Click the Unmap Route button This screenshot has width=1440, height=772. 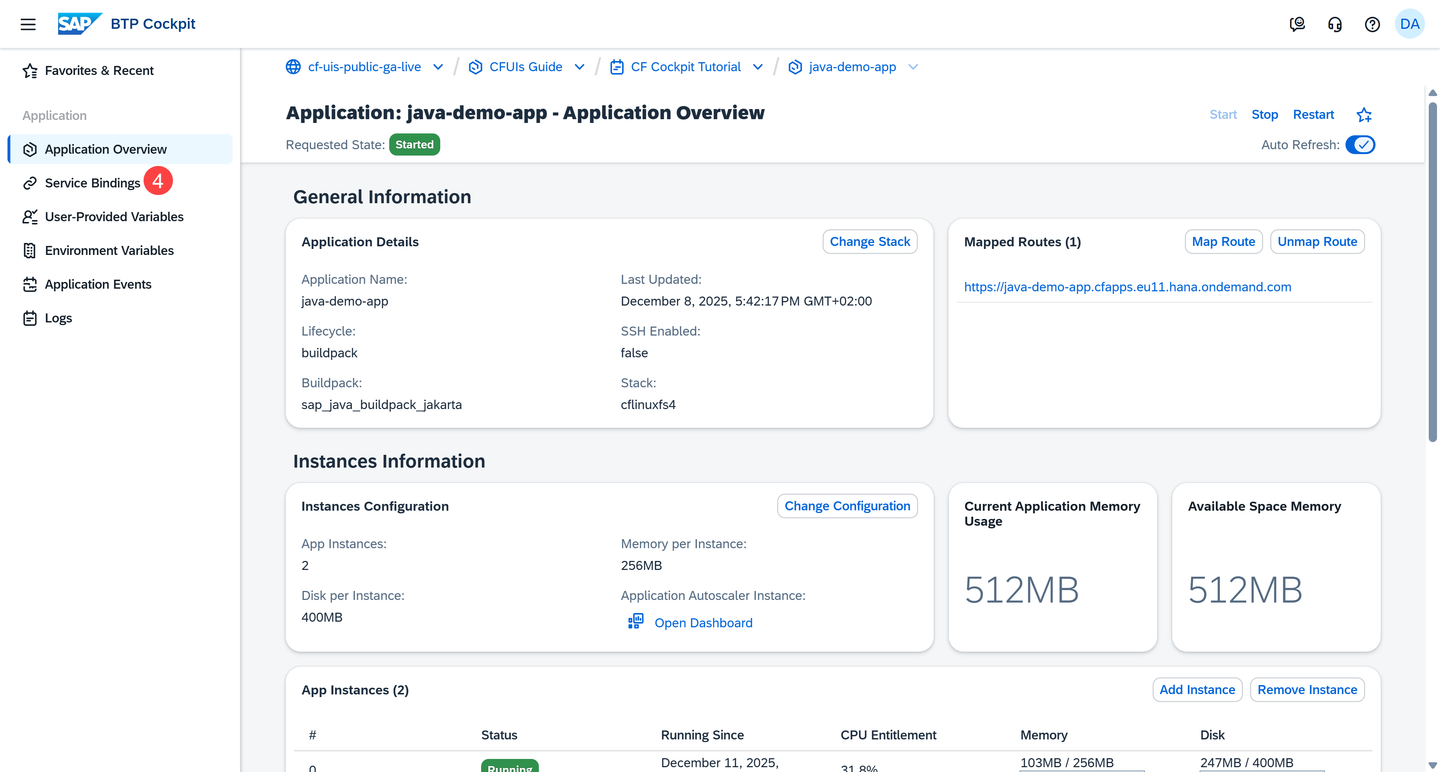(x=1318, y=242)
